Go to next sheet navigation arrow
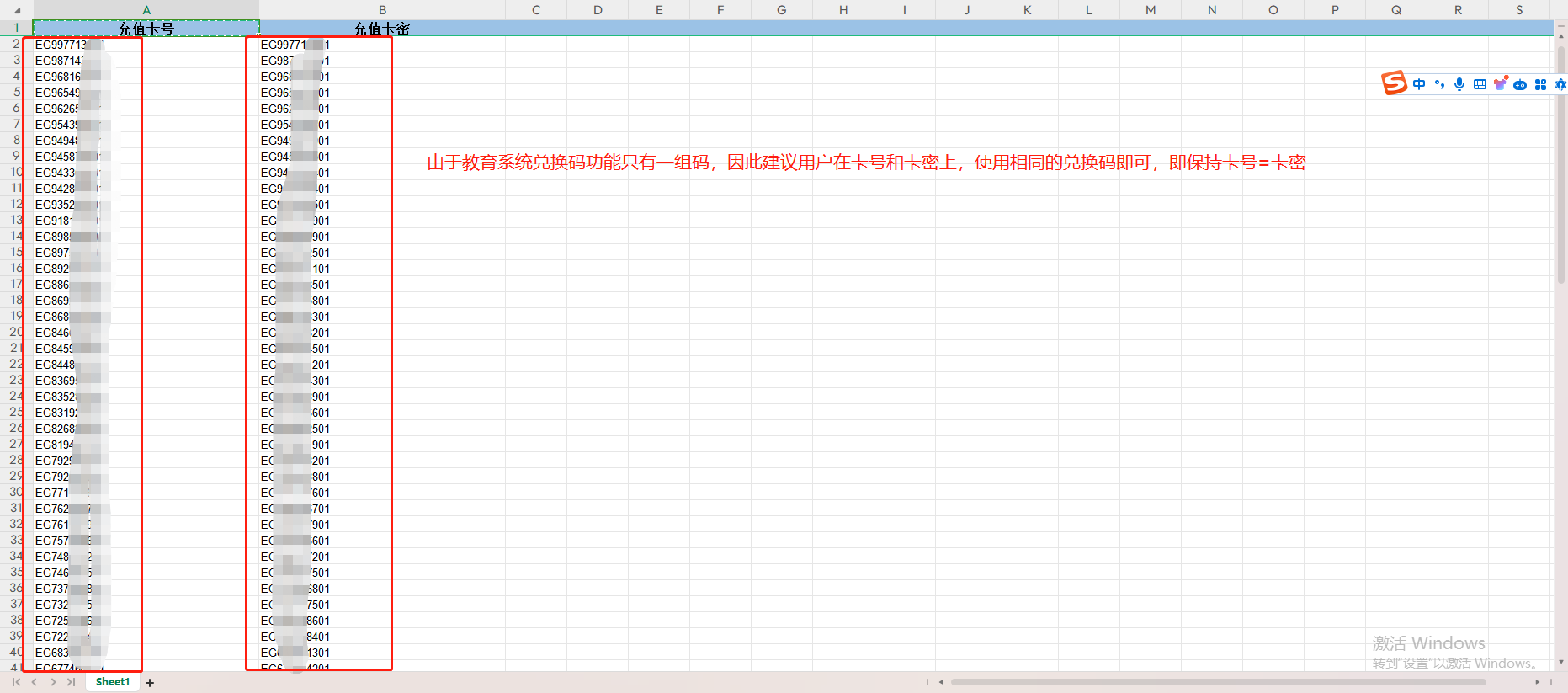 pos(53,682)
